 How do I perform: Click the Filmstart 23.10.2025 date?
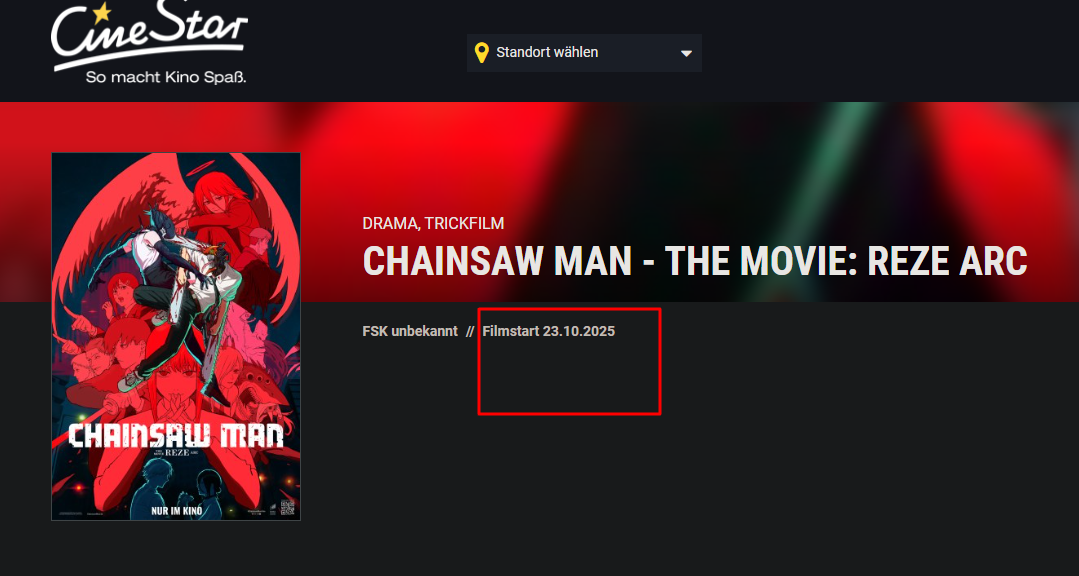pyautogui.click(x=548, y=331)
